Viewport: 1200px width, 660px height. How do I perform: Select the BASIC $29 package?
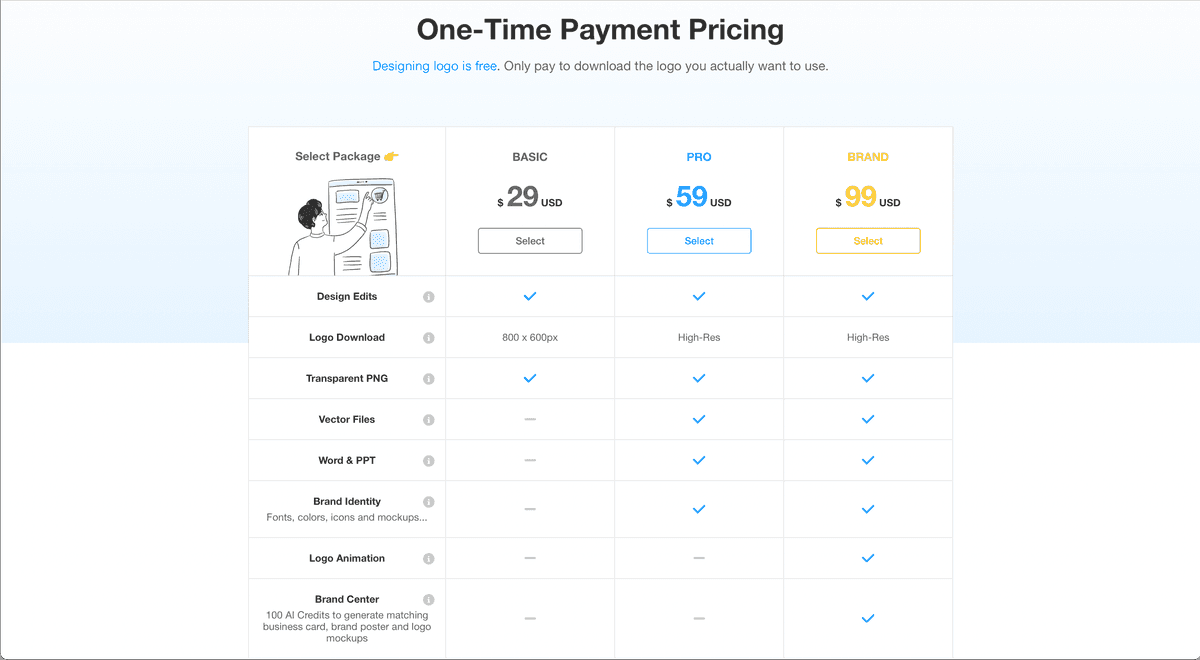530,241
